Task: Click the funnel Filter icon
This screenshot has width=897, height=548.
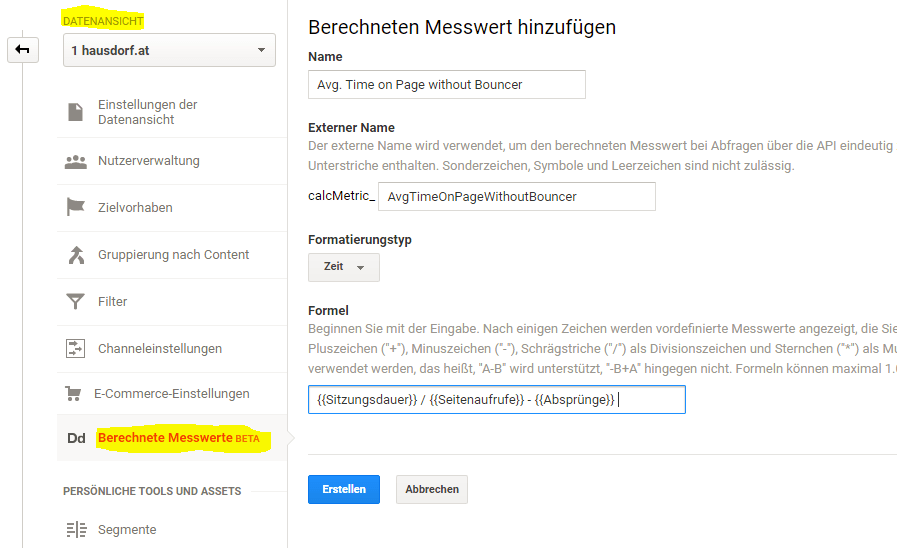Action: (x=75, y=302)
